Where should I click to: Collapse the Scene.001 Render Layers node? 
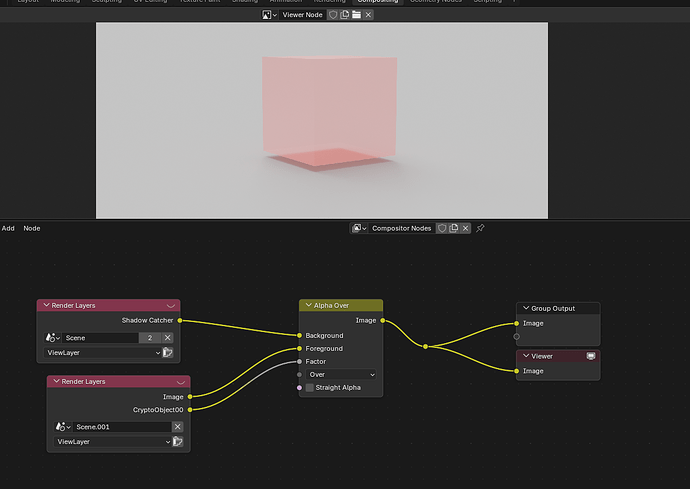click(x=56, y=381)
